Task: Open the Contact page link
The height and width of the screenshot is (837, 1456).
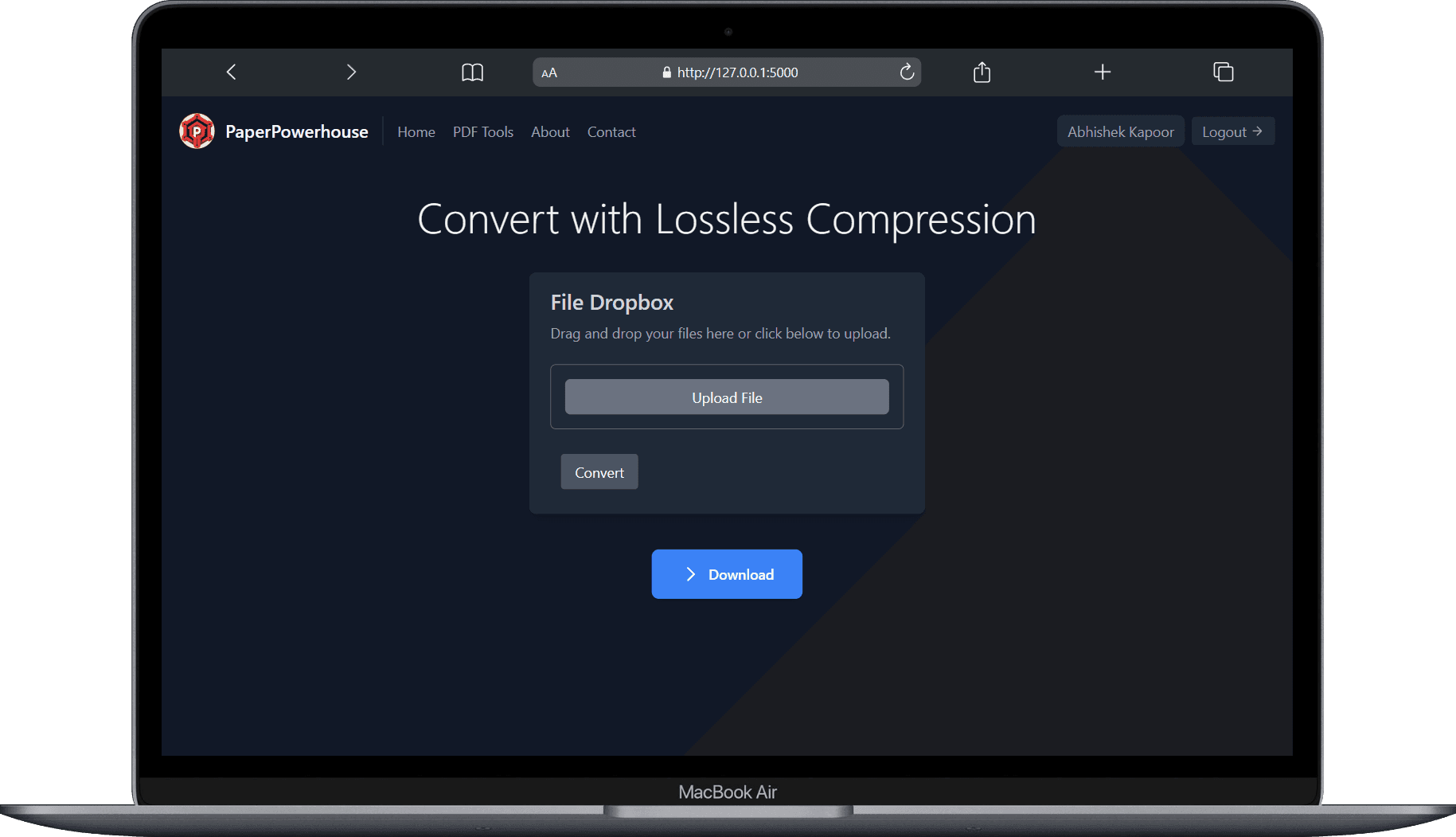Action: tap(611, 132)
